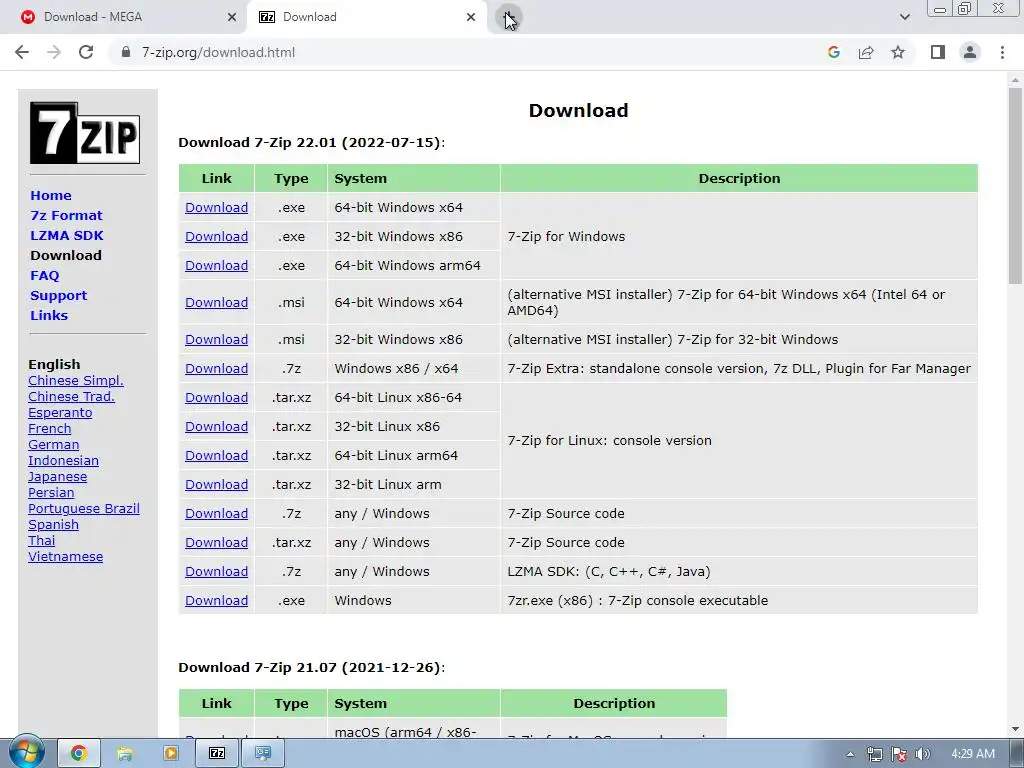Download the 7-Zip Extra .7z package
1024x768 pixels.
216,368
